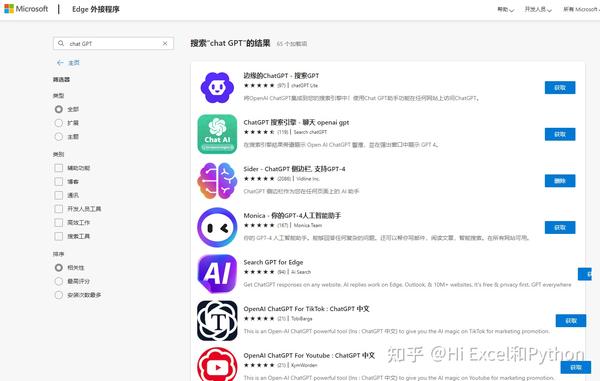Remove the Sider ChatGPT sidebar extension
600x381 pixels.
(x=560, y=181)
